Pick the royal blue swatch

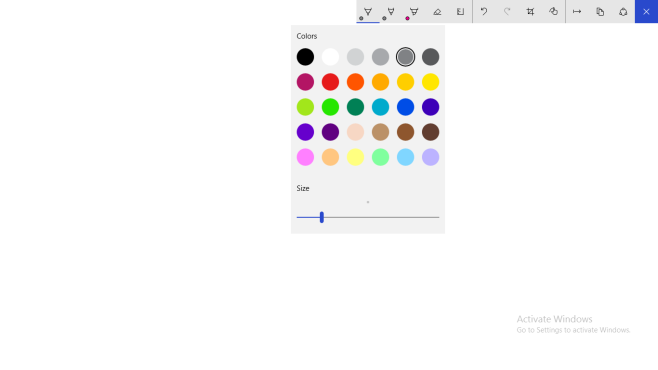pyautogui.click(x=405, y=107)
